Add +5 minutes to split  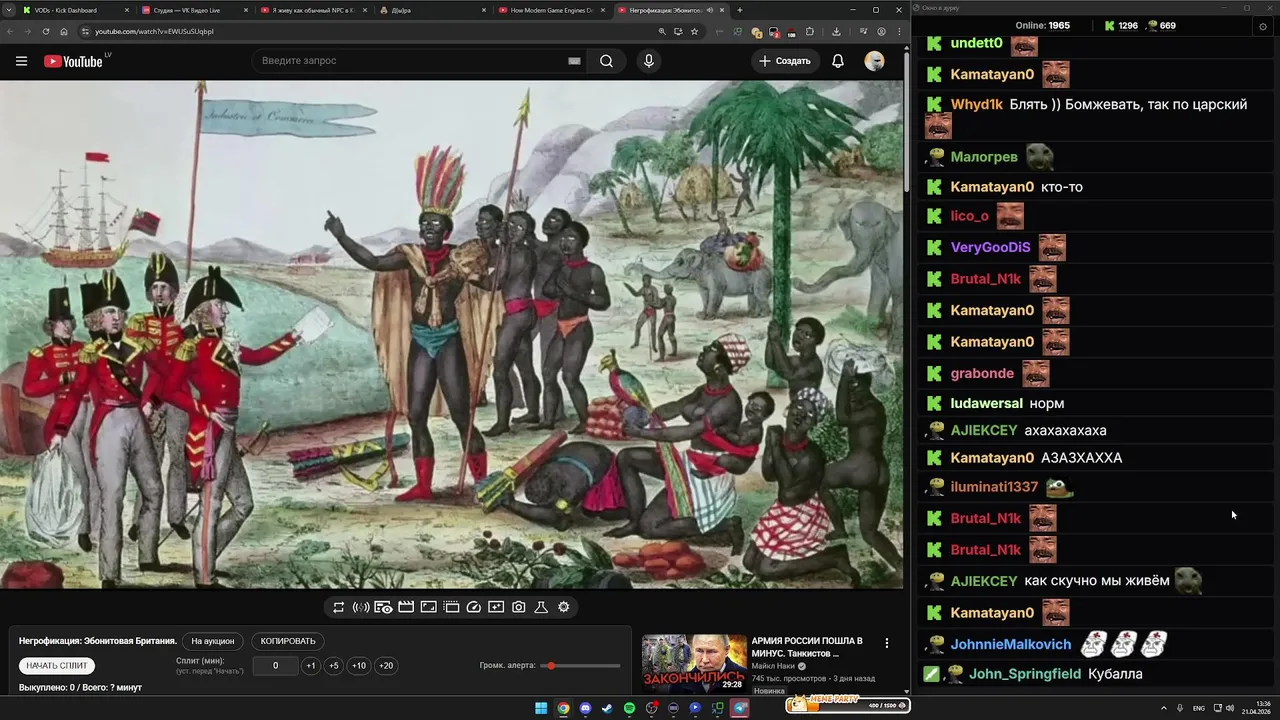334,666
